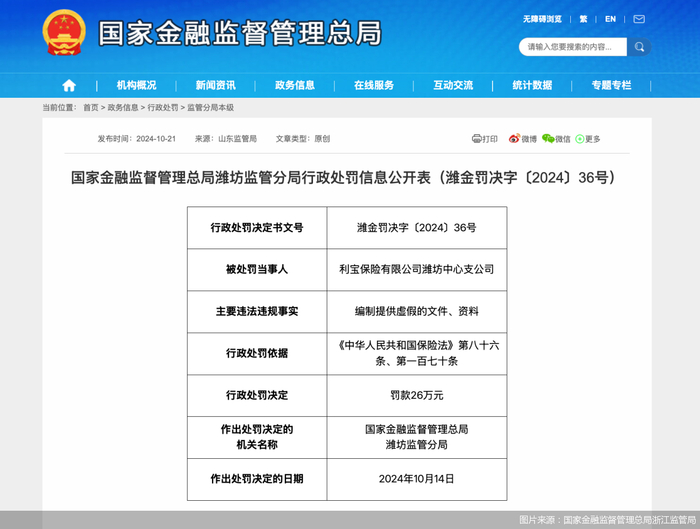Screen dimensions: 700x529
Task: Click cell 罚款26万元
Action: point(417,395)
